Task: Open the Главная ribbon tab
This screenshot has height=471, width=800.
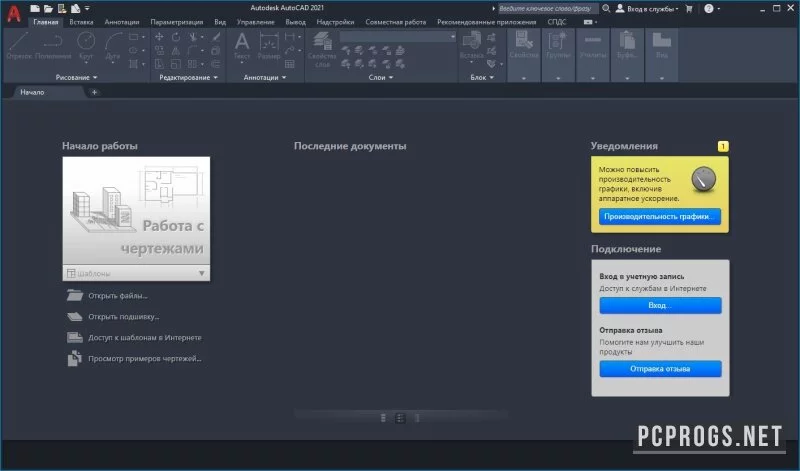Action: click(x=46, y=22)
